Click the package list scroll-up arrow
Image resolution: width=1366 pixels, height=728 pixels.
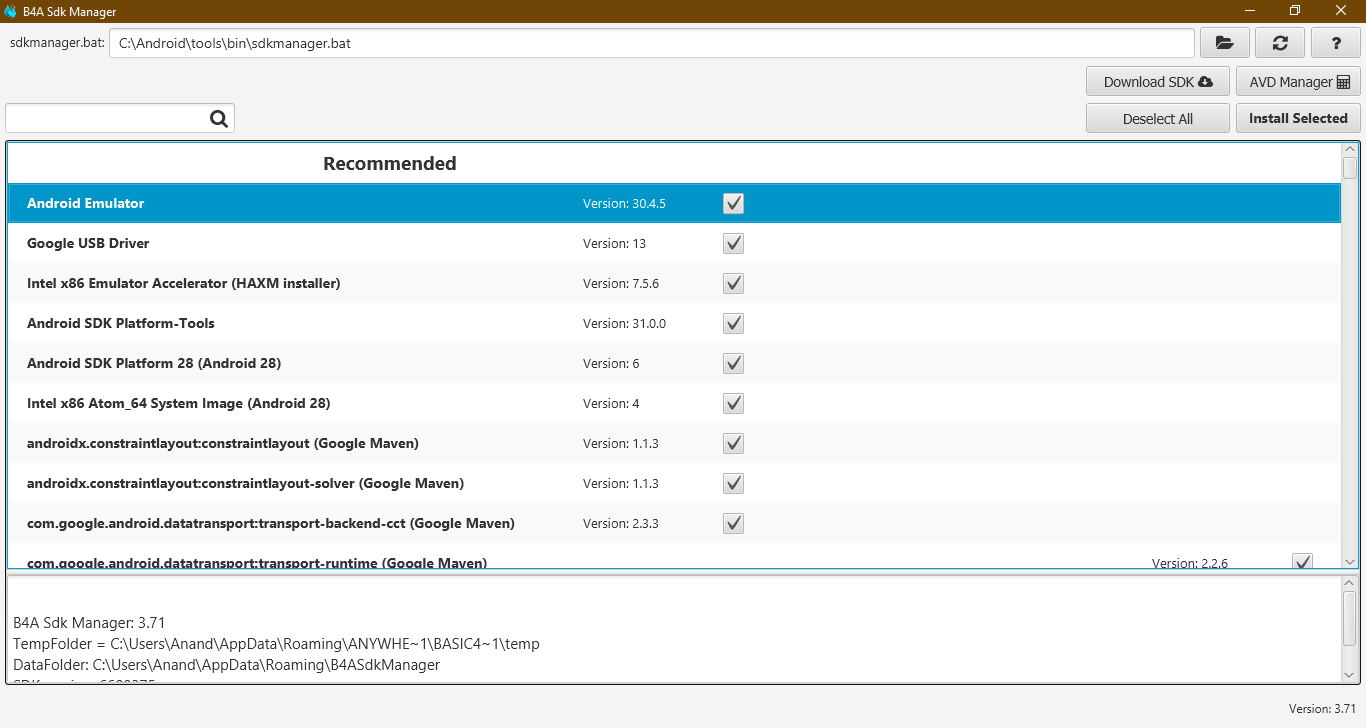point(1350,149)
